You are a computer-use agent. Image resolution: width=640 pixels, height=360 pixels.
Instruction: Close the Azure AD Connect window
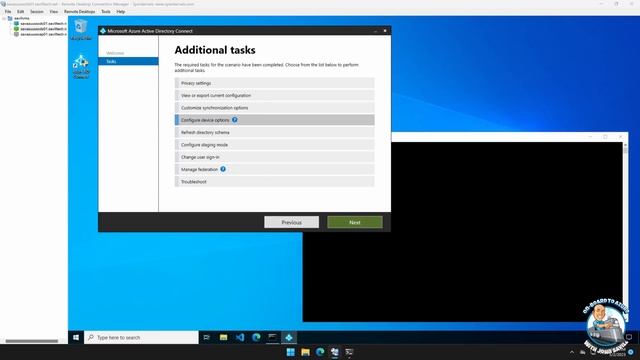385,31
